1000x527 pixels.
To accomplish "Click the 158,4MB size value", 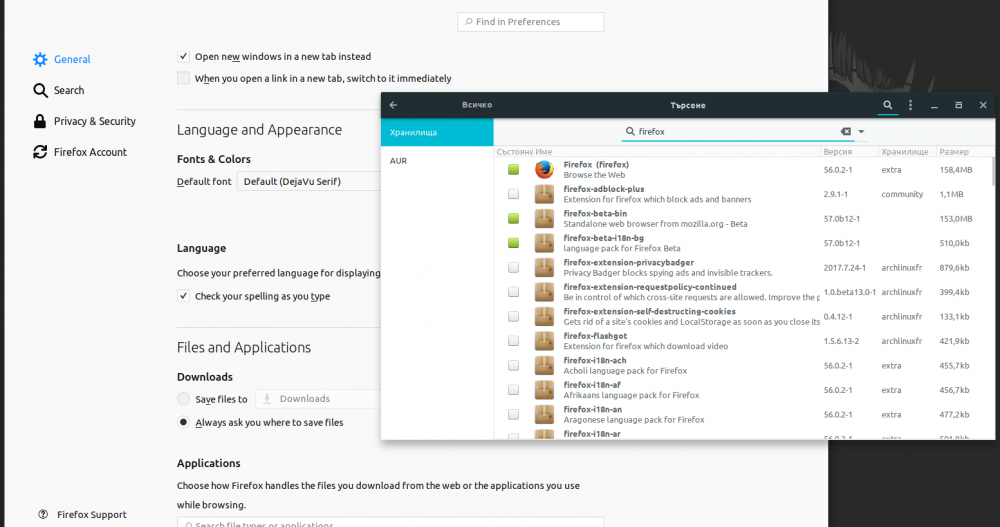I will (955, 170).
